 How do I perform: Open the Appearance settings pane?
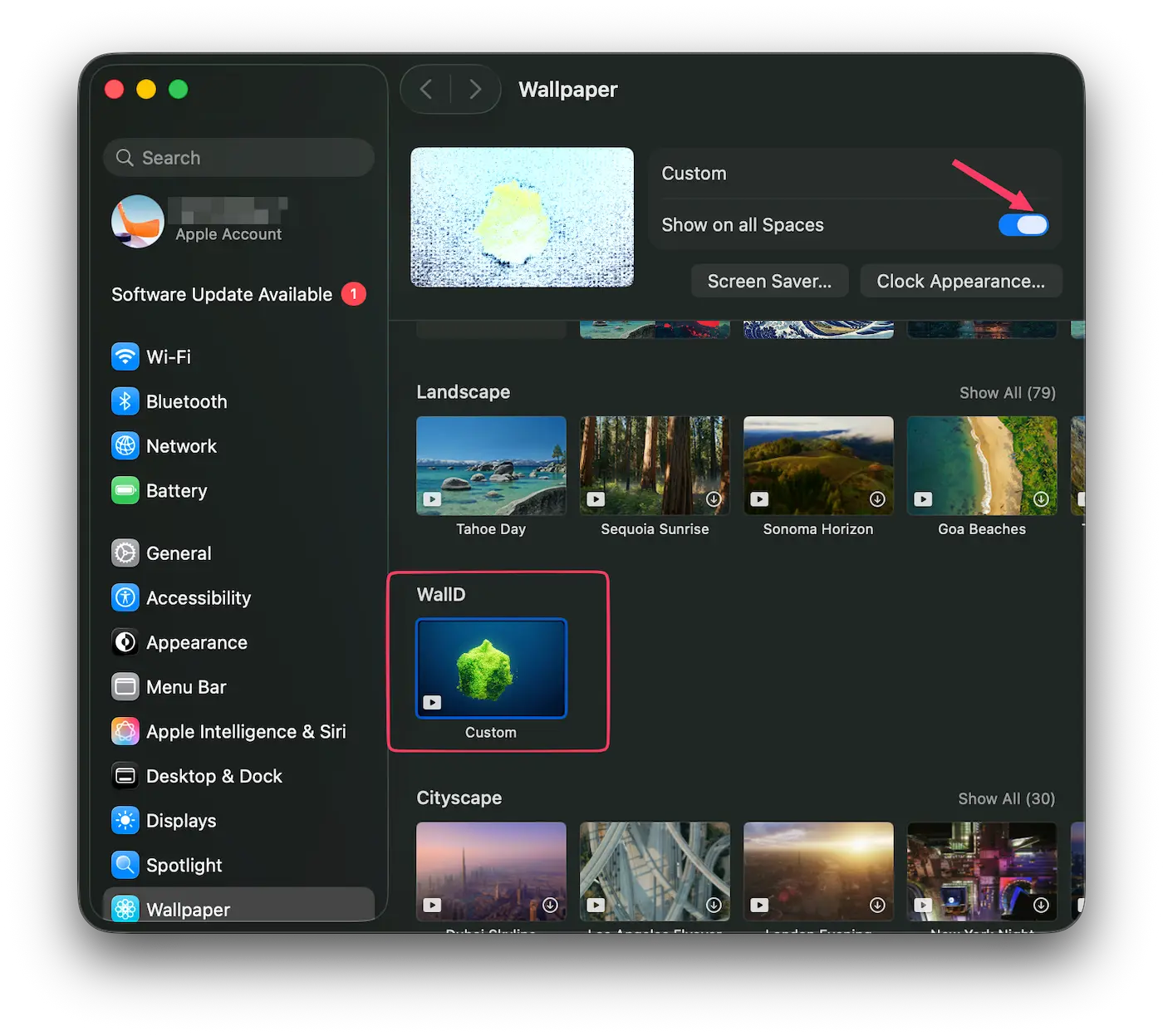click(196, 643)
